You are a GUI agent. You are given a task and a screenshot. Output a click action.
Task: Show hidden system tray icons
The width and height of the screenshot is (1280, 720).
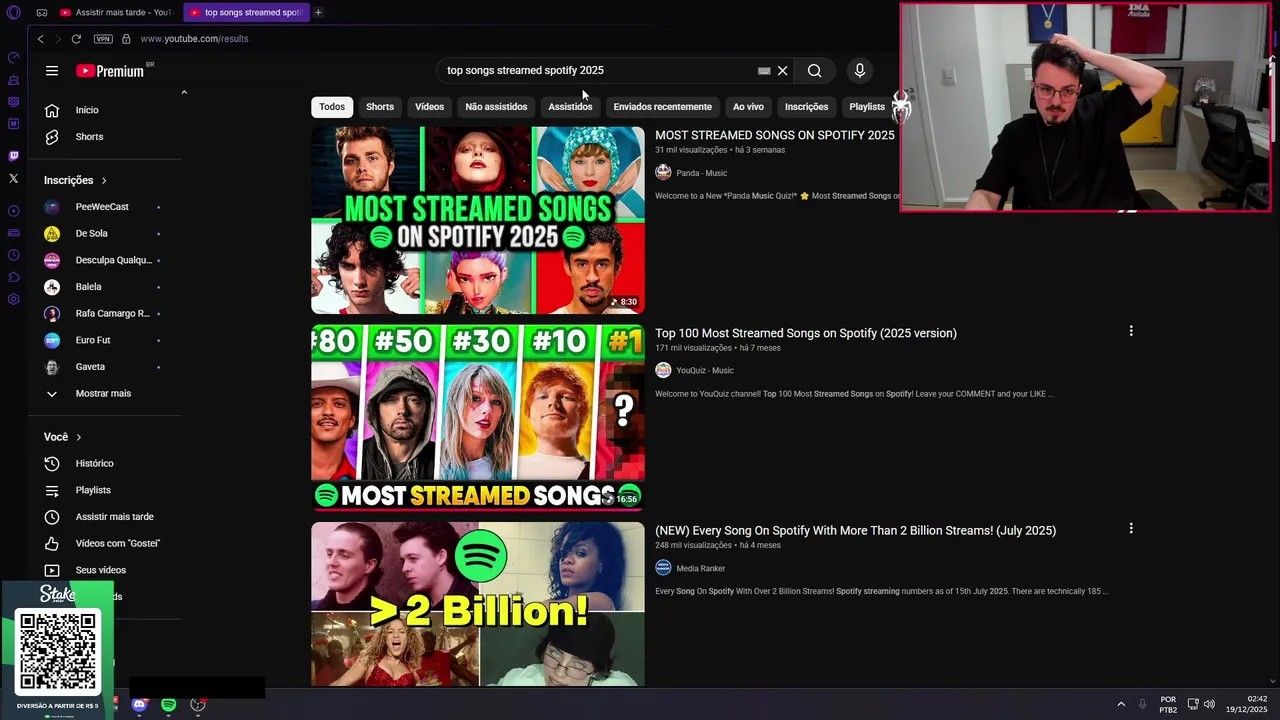point(1121,705)
